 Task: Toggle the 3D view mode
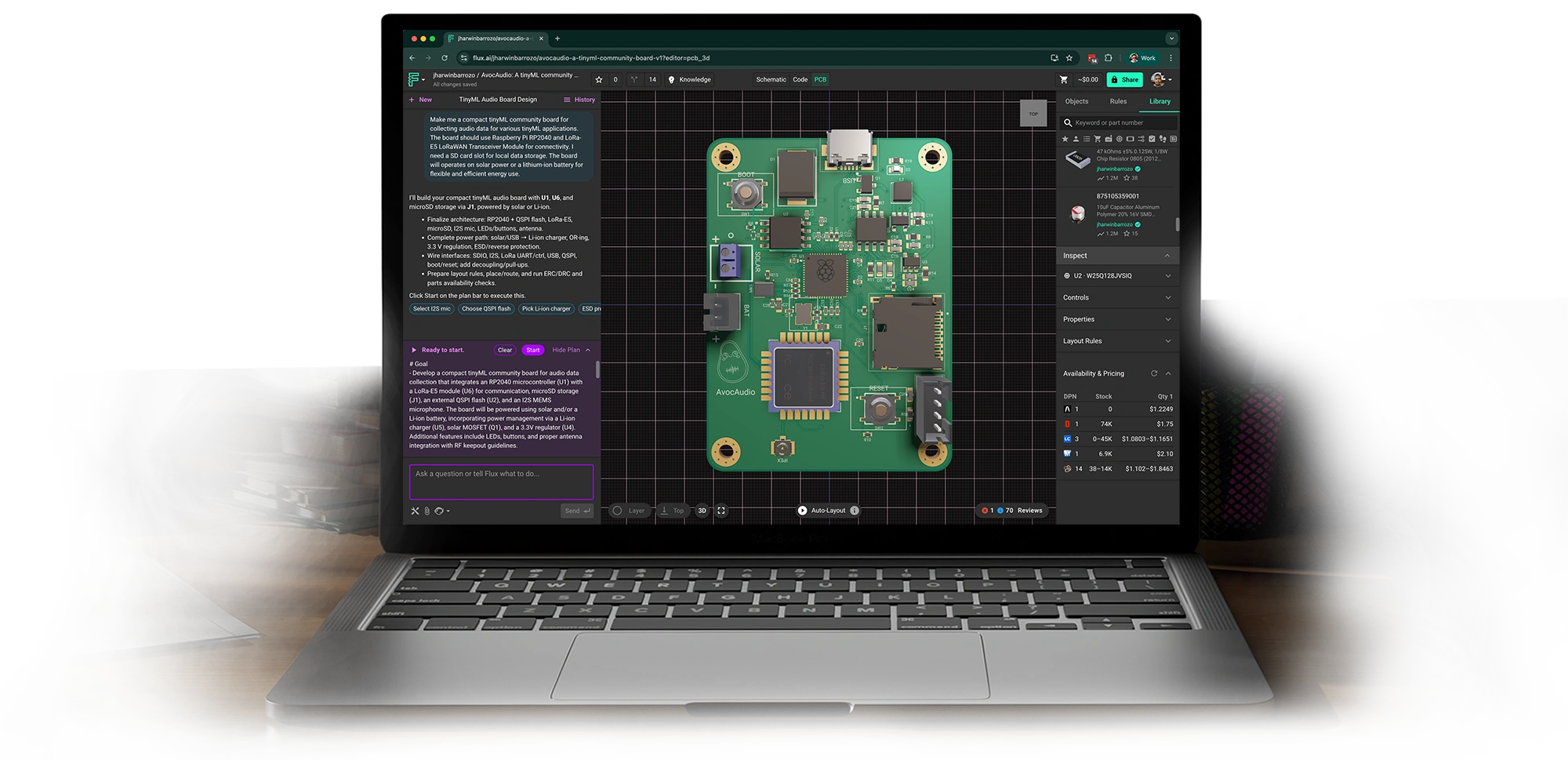point(702,511)
